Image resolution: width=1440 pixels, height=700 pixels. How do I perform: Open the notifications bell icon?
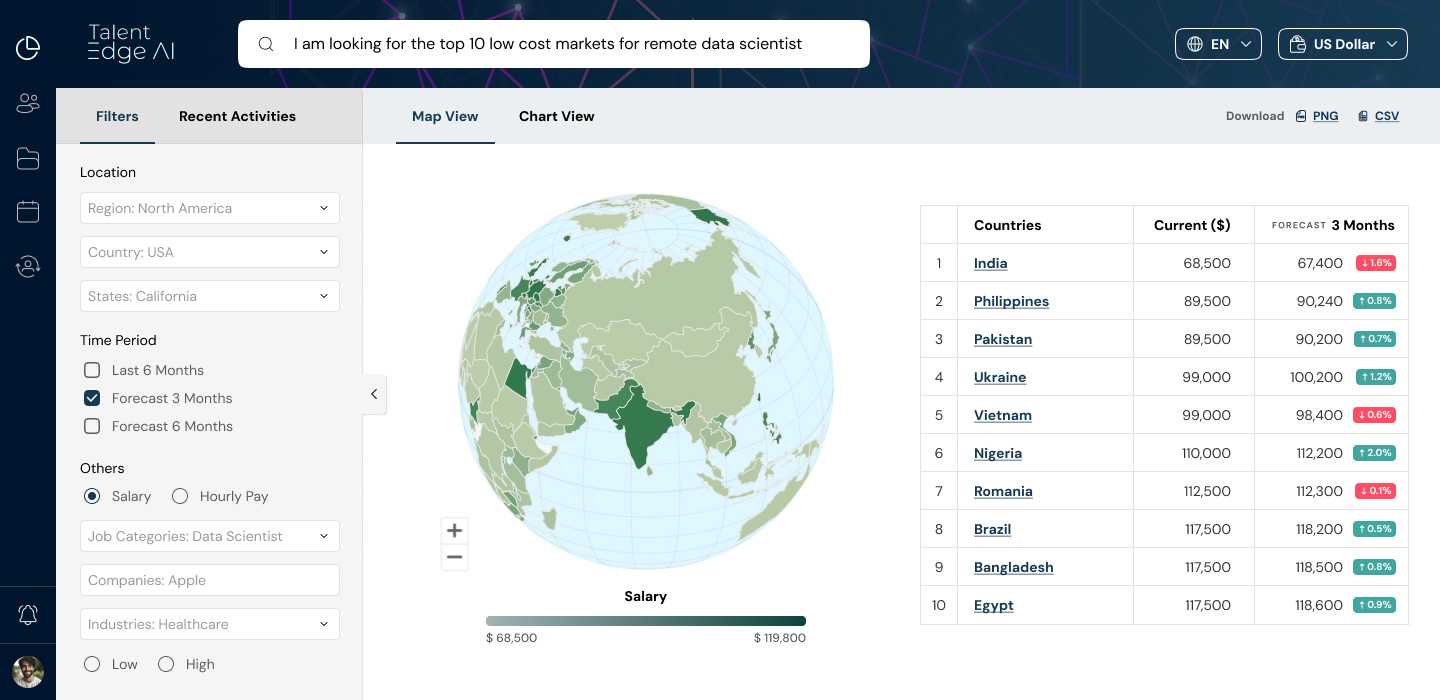(x=28, y=615)
